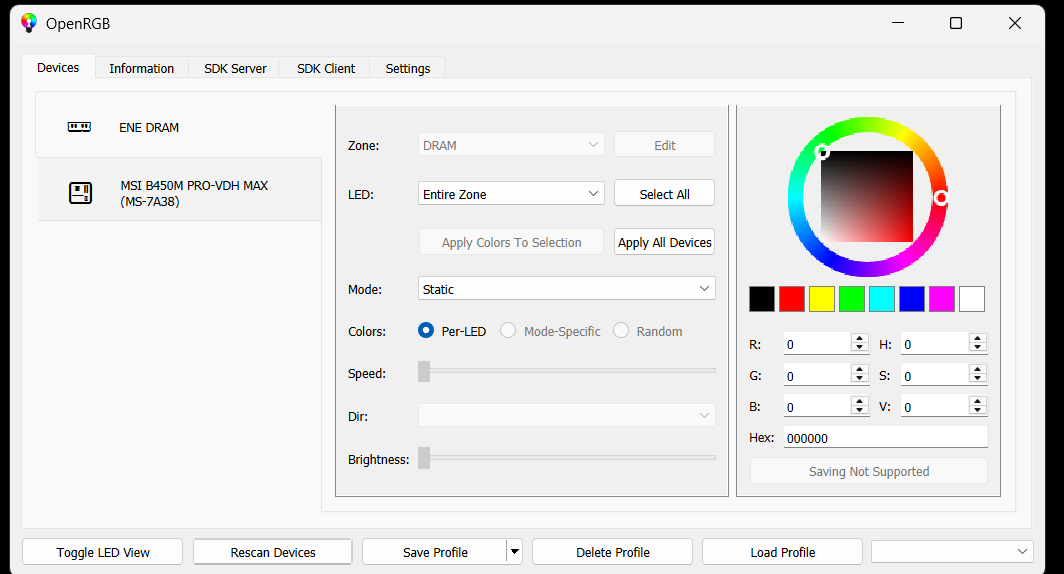Pick the cyan color swatch
The height and width of the screenshot is (574, 1064).
tap(881, 299)
